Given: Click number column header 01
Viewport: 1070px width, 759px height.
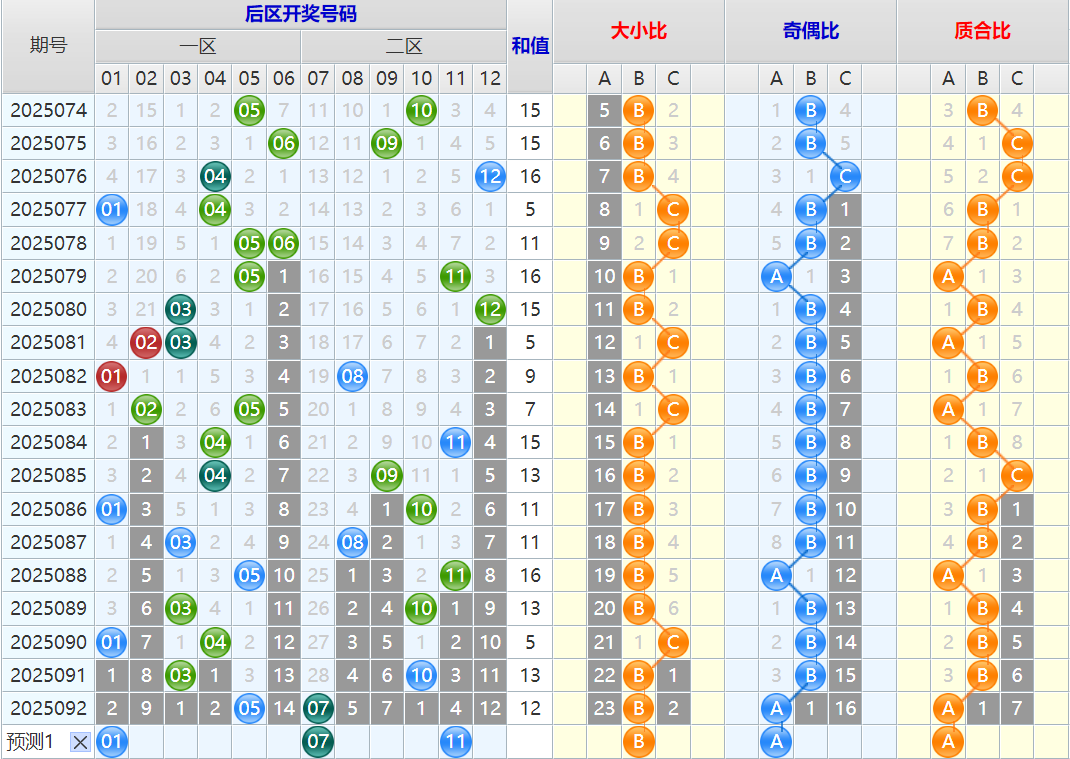Looking at the screenshot, I should pos(112,78).
